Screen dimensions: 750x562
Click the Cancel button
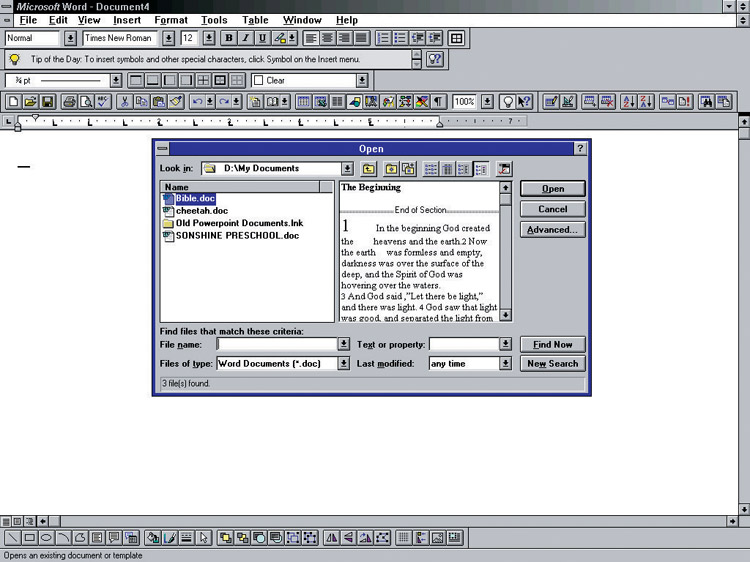point(553,209)
